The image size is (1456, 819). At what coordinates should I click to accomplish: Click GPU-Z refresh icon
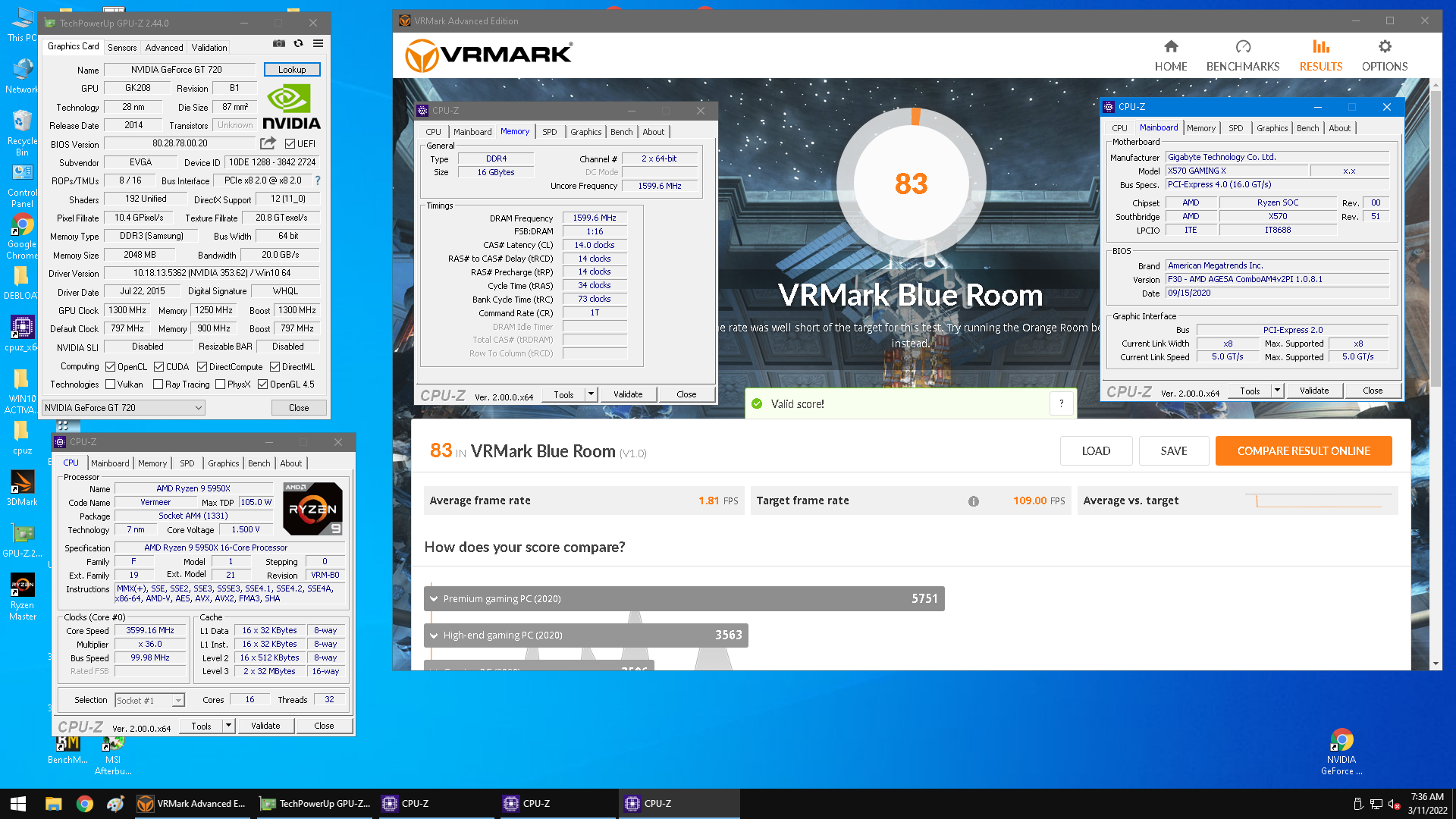[299, 44]
